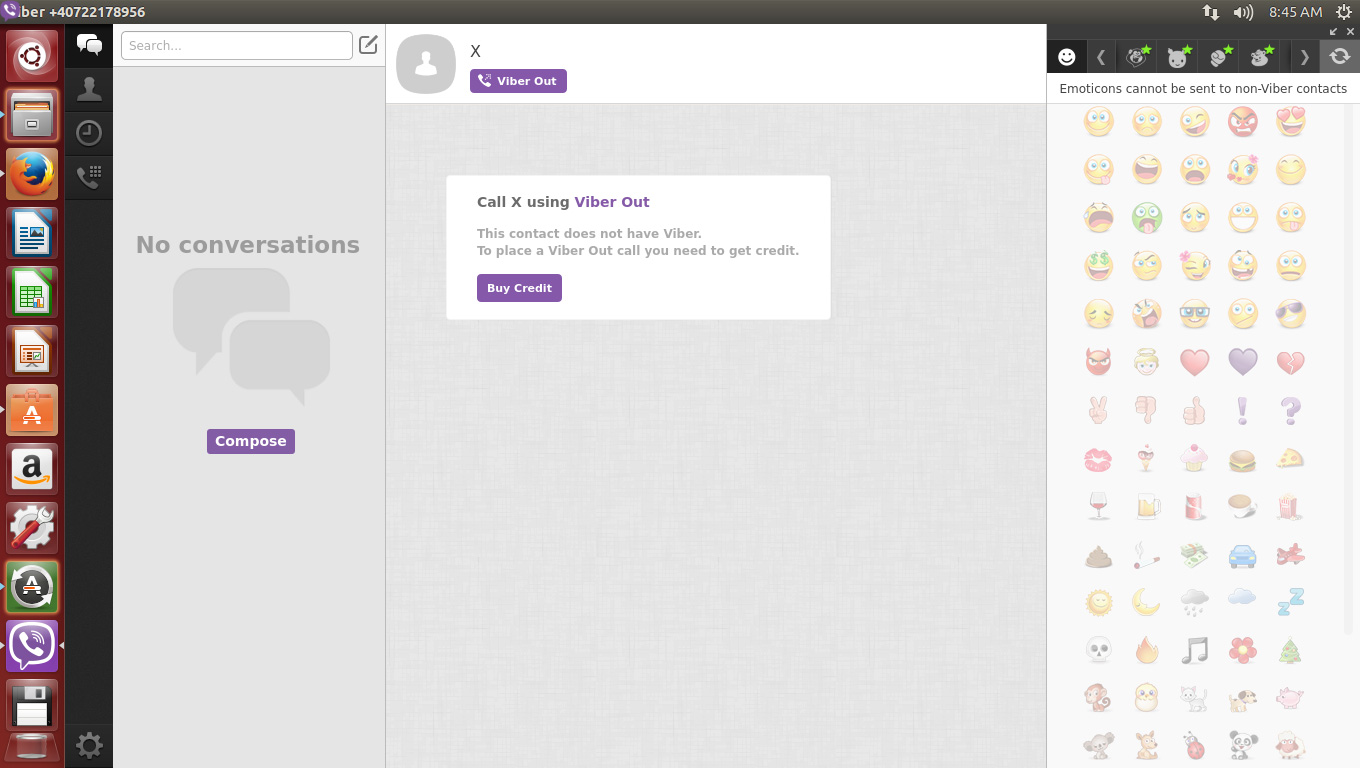Viewport: 1360px width, 768px height.
Task: Pick the cupcake emoticon
Action: [x=1195, y=459]
